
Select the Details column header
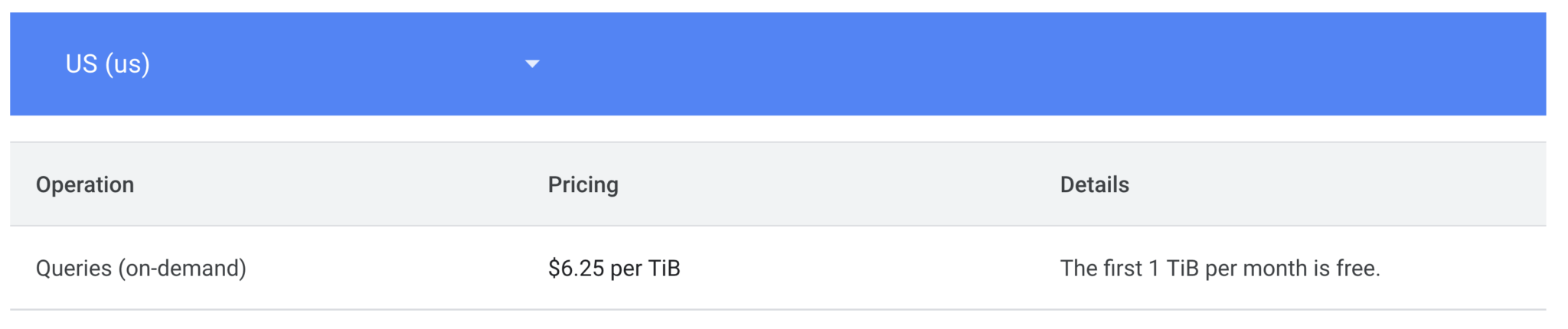tap(1094, 184)
